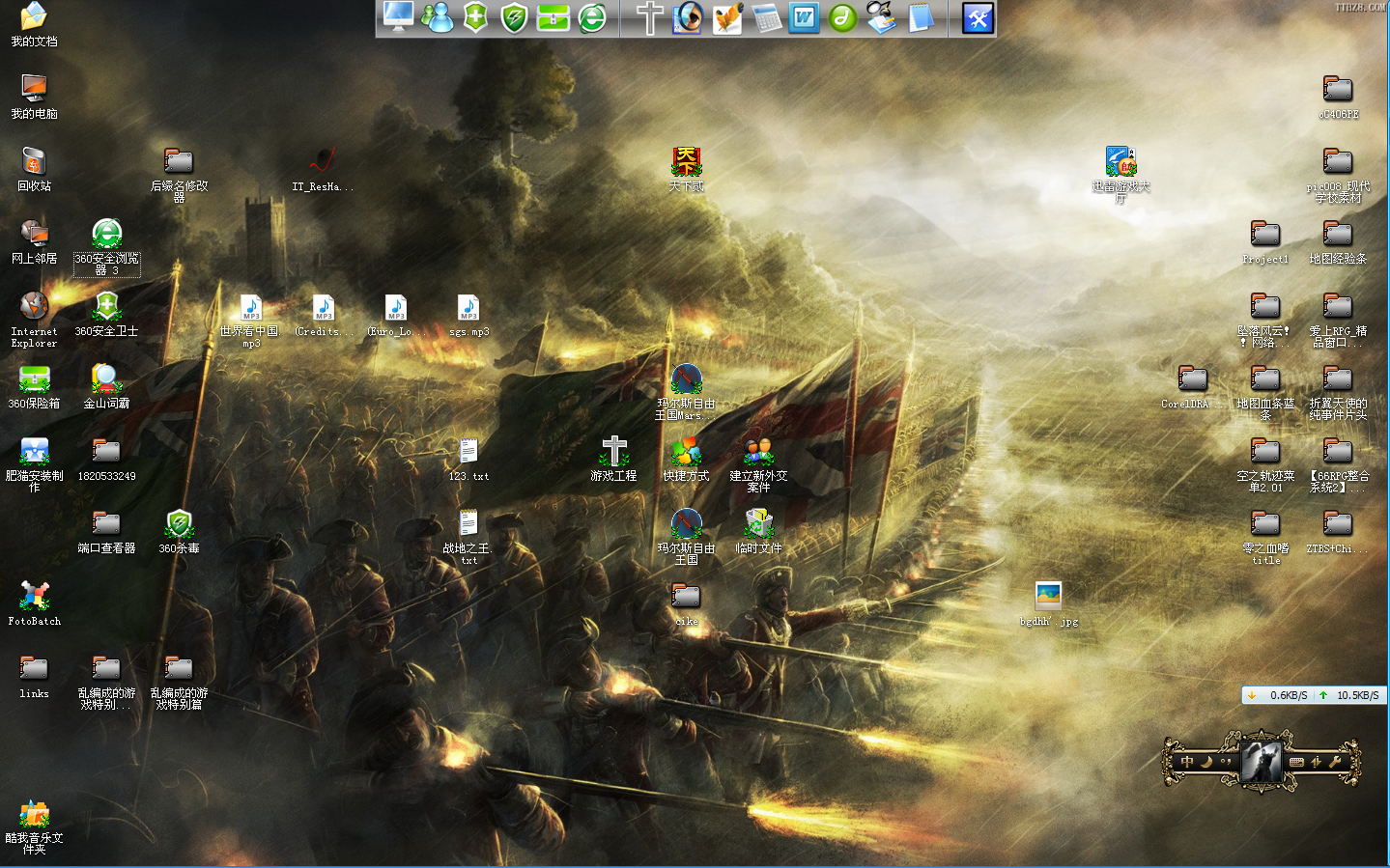Launch 金山词霸 dictionary
The height and width of the screenshot is (868, 1390).
click(x=106, y=386)
